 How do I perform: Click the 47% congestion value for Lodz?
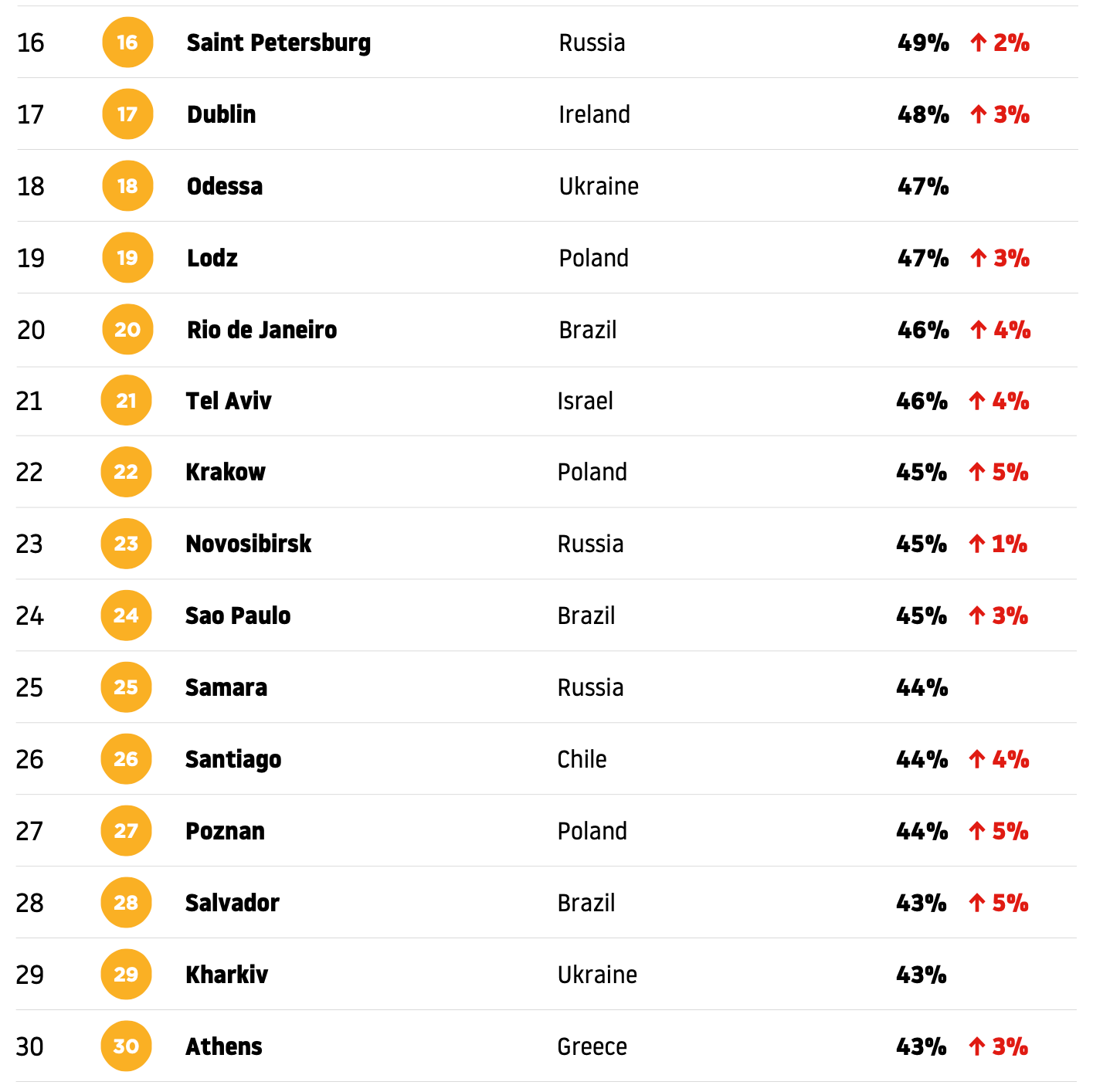click(923, 259)
